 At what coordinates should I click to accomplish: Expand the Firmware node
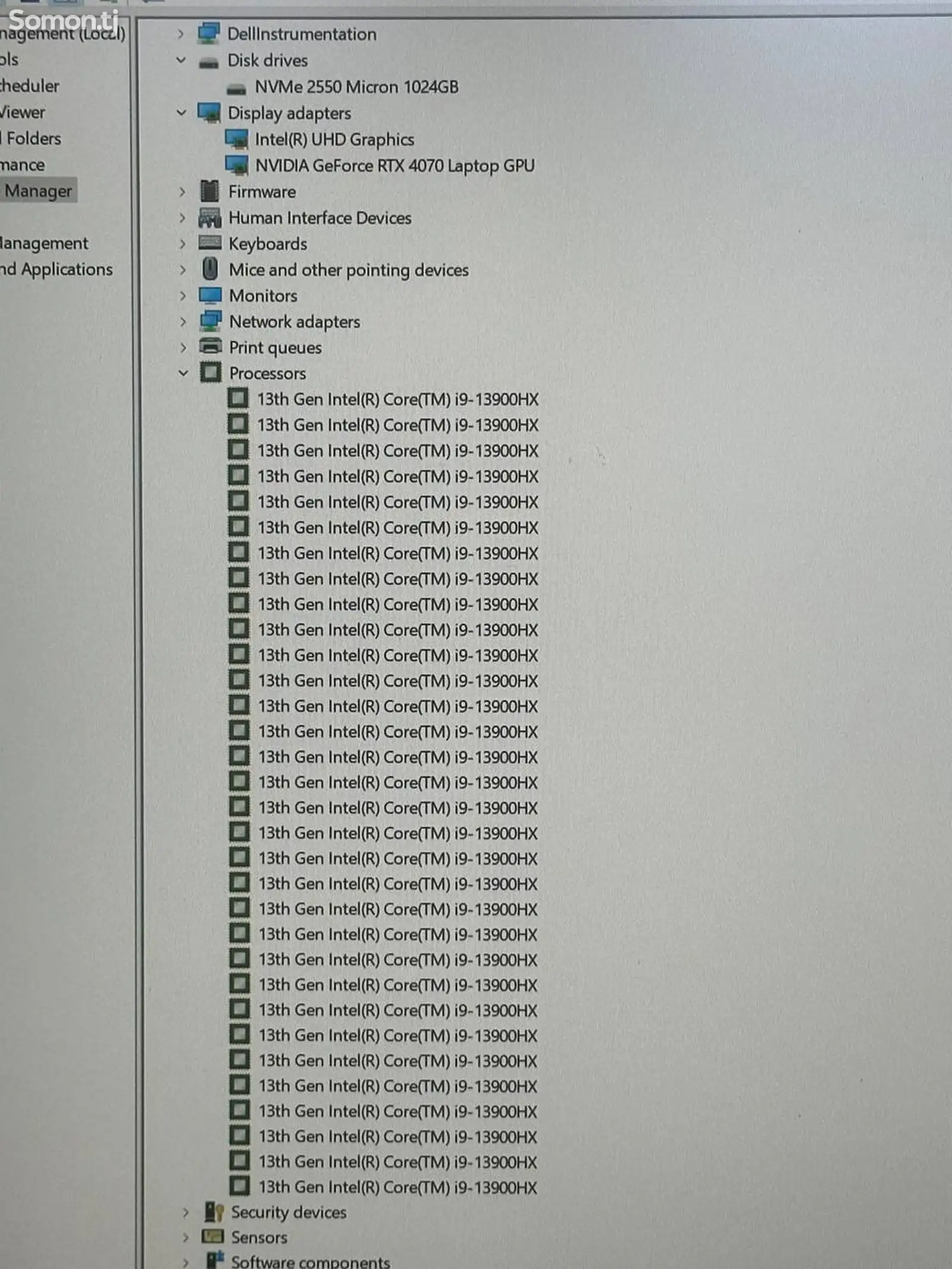pos(182,192)
